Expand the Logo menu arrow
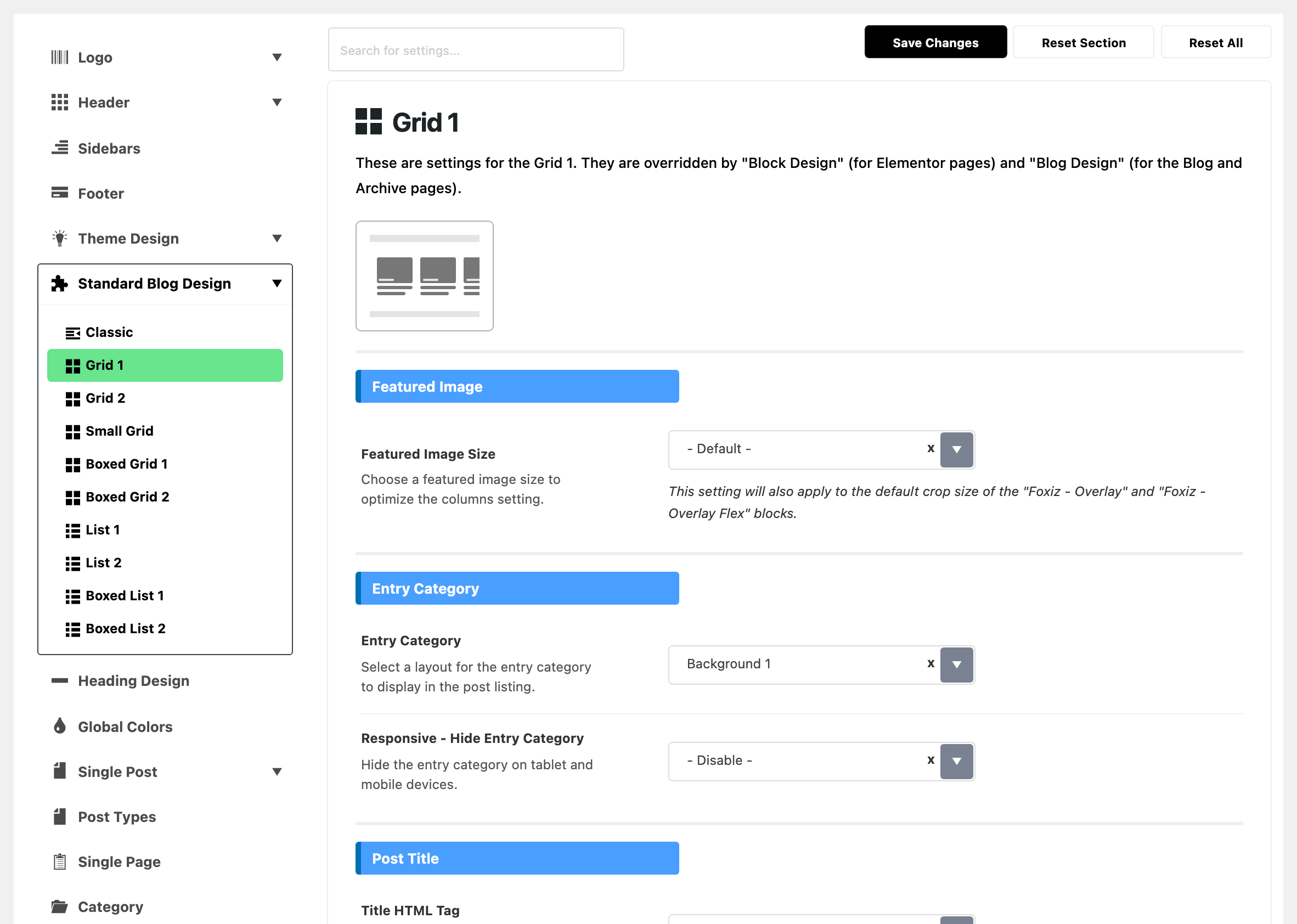 277,58
